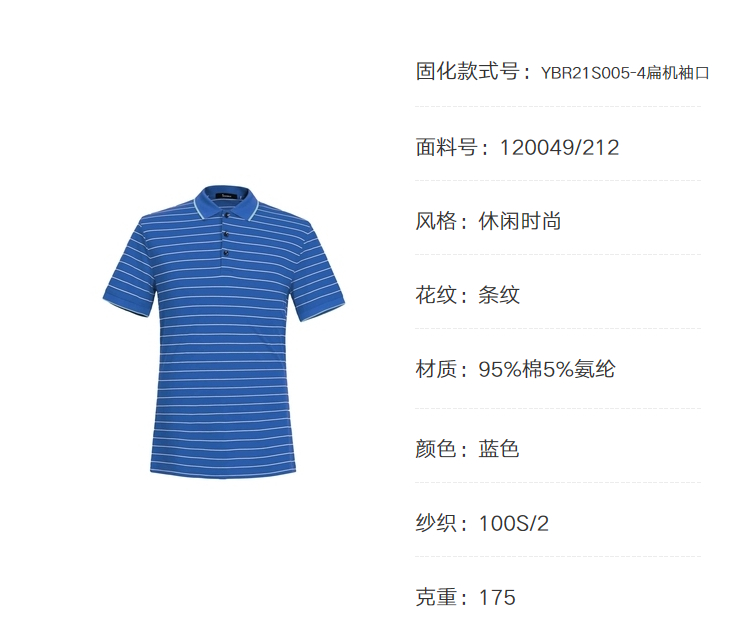The width and height of the screenshot is (750, 618).
Task: Click the style value 休闲时尚
Action: click(x=519, y=221)
